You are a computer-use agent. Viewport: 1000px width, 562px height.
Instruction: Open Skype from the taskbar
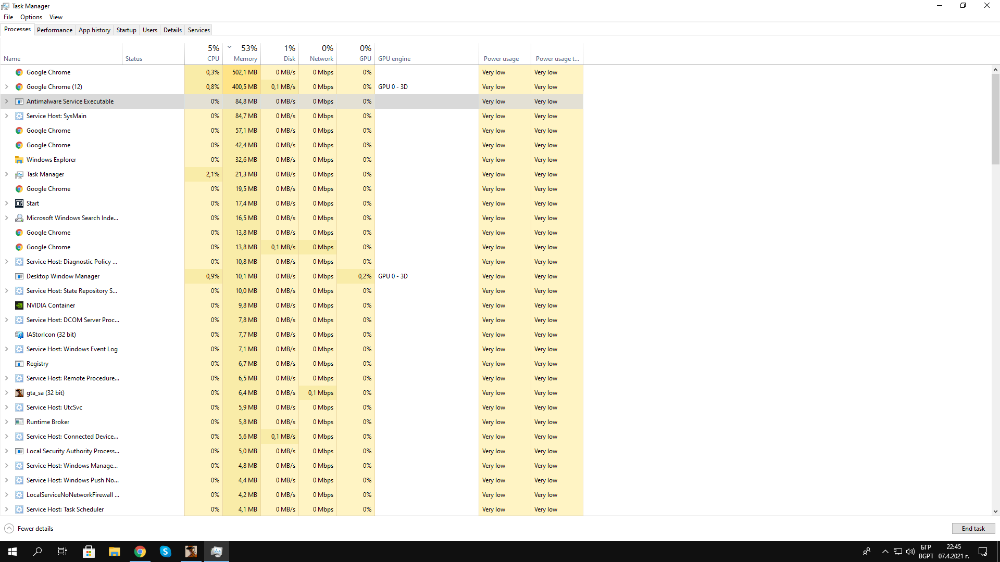tap(165, 552)
